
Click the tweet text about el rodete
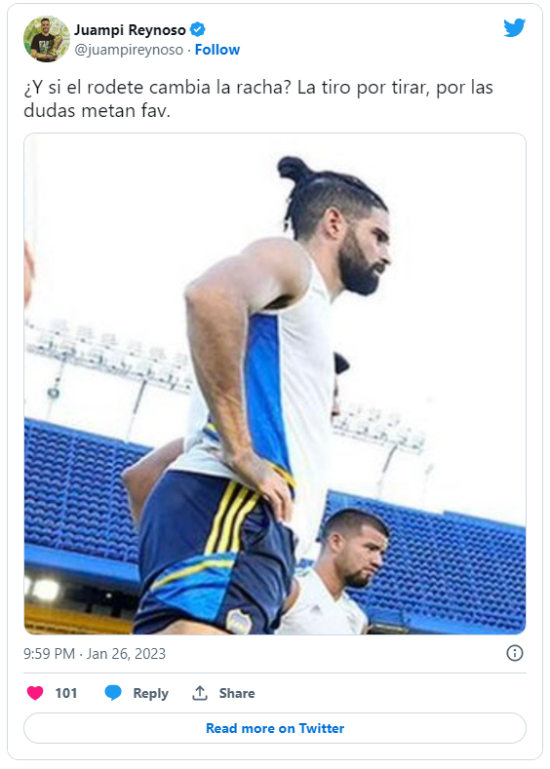click(258, 99)
